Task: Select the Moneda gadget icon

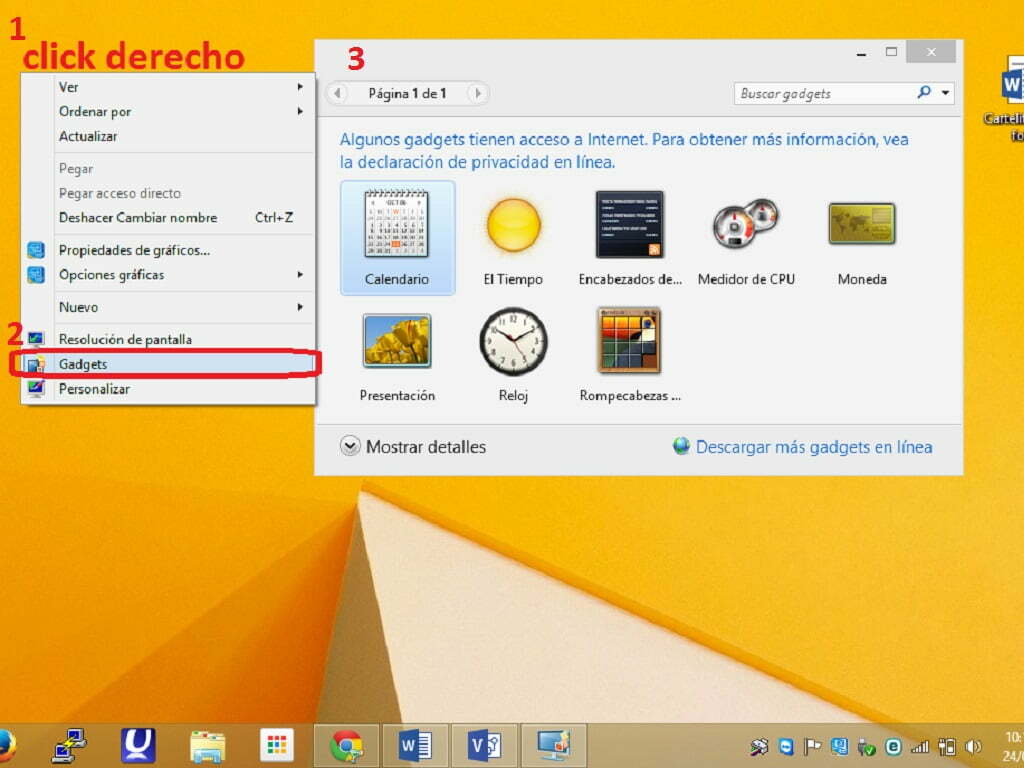Action: [861, 225]
